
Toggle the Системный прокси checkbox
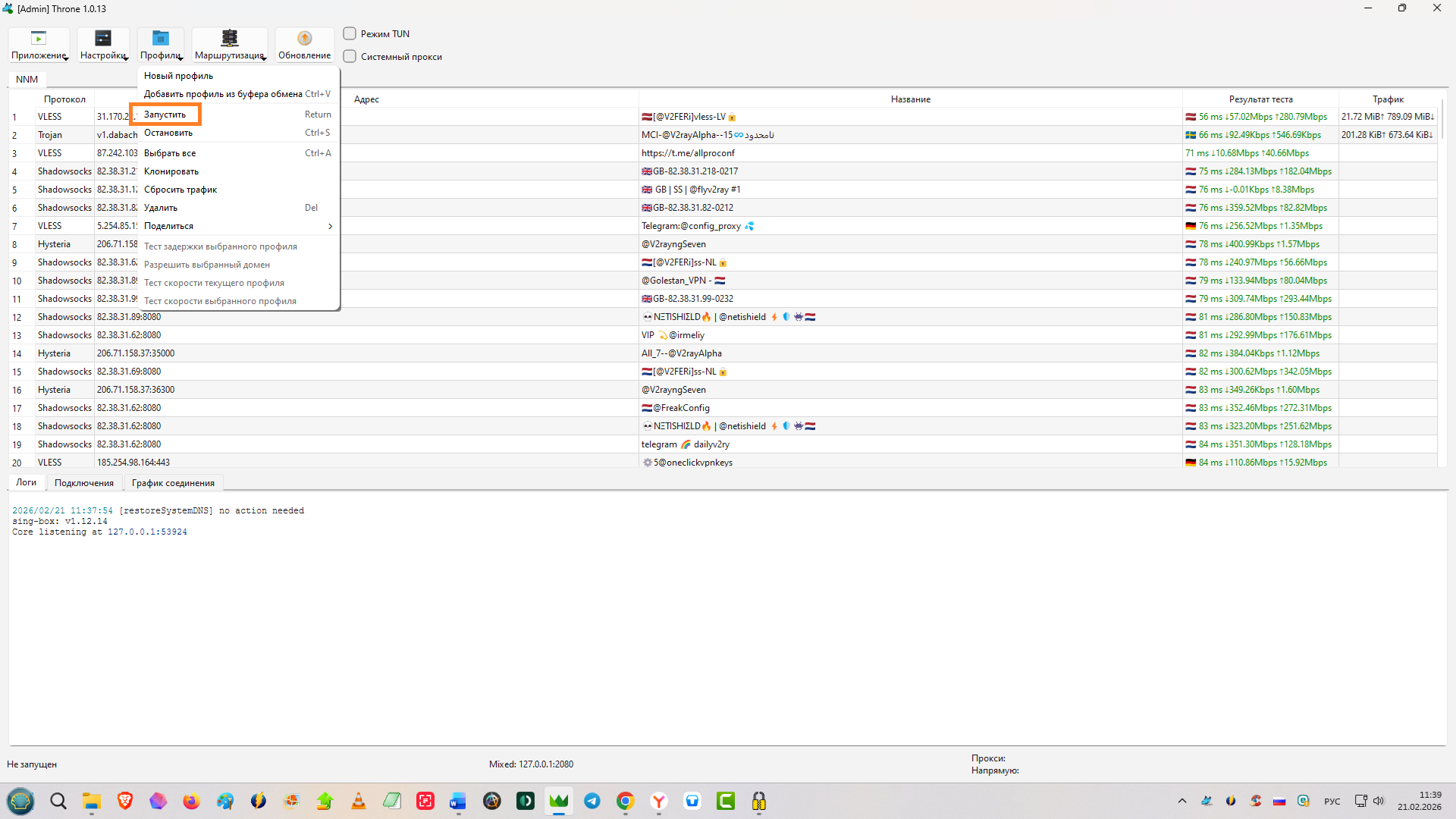pos(350,57)
